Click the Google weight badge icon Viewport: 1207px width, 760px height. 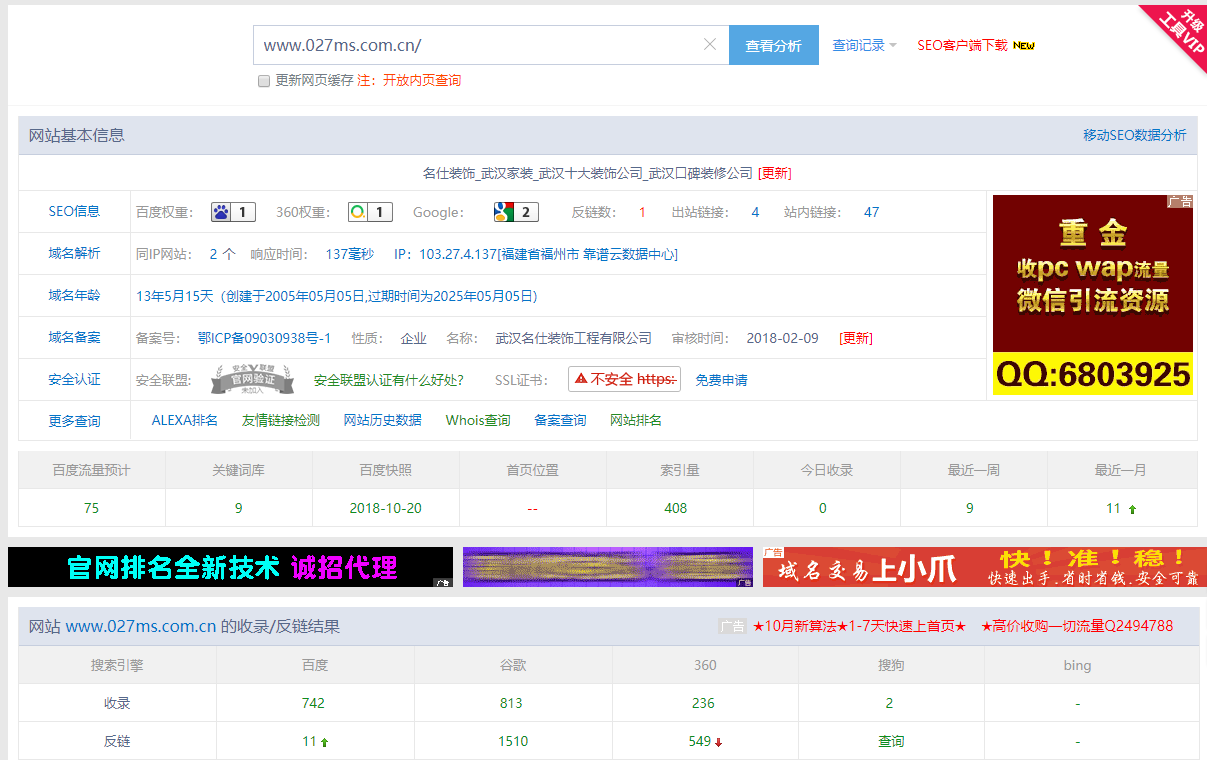tap(504, 212)
